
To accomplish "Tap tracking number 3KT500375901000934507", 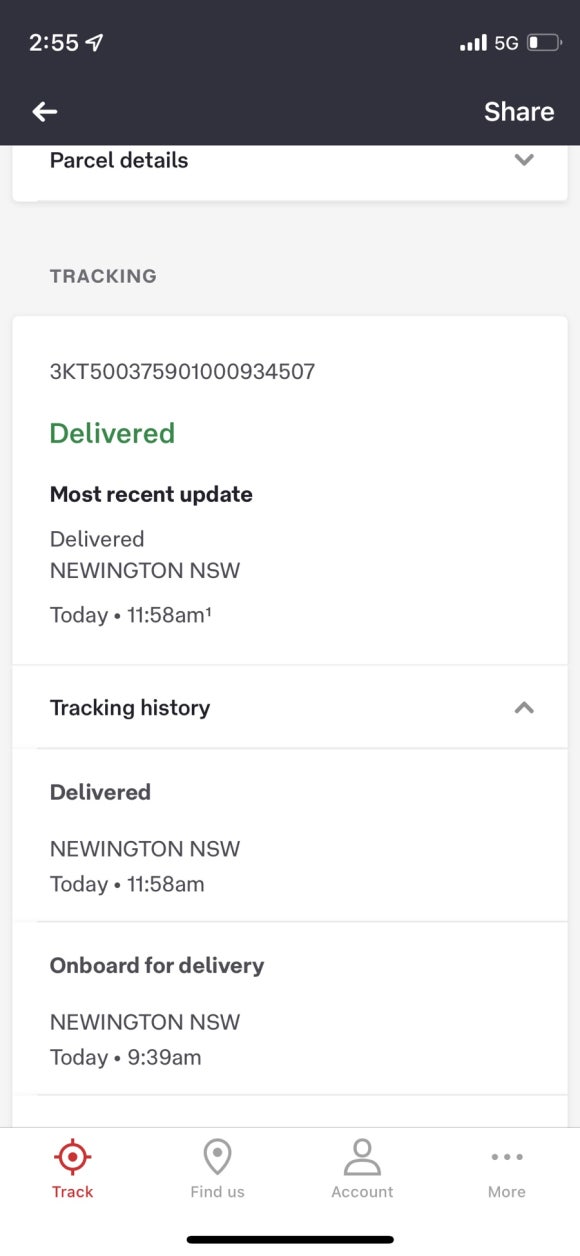I will (183, 372).
